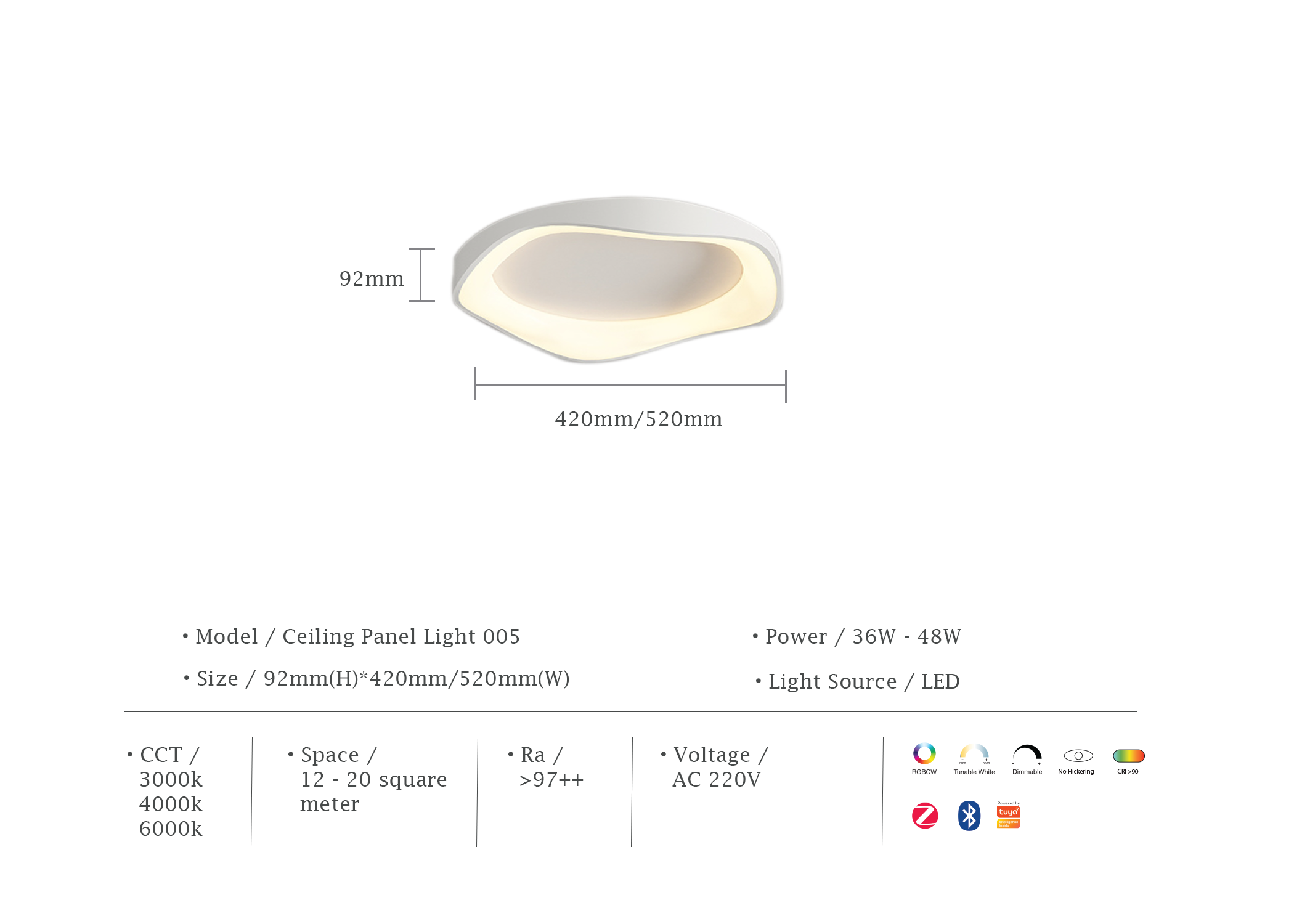Viewport: 1294px width, 924px height.
Task: Click the Ra >97++ value
Action: [551, 780]
